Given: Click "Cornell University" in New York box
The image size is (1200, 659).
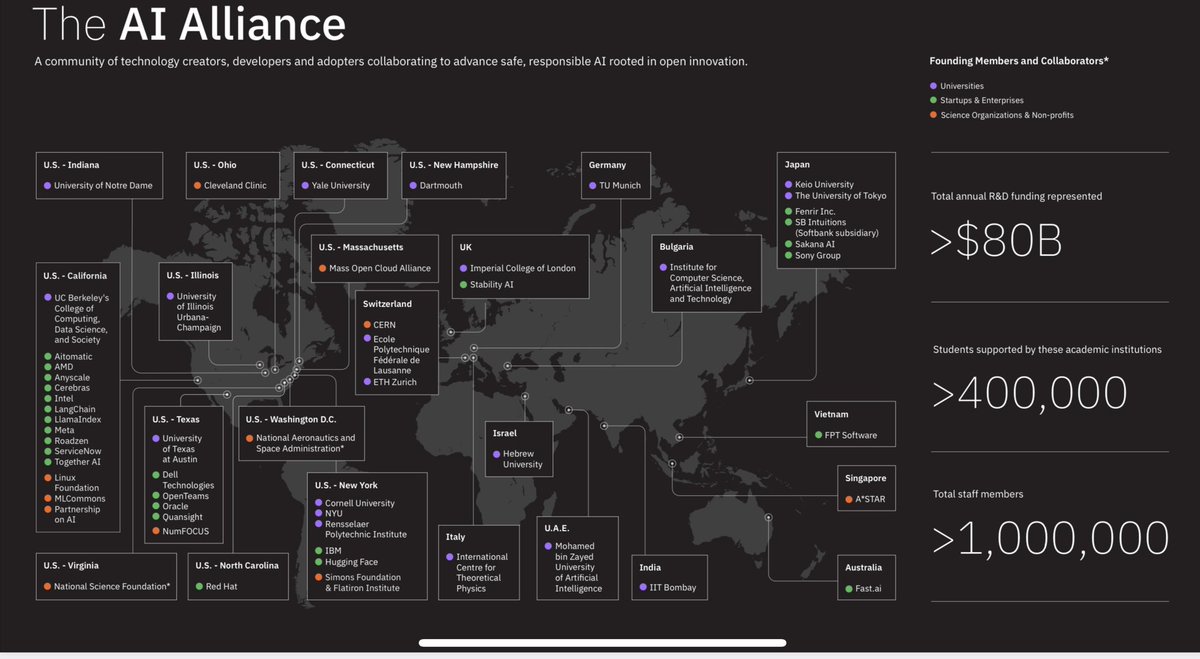Looking at the screenshot, I should (360, 503).
